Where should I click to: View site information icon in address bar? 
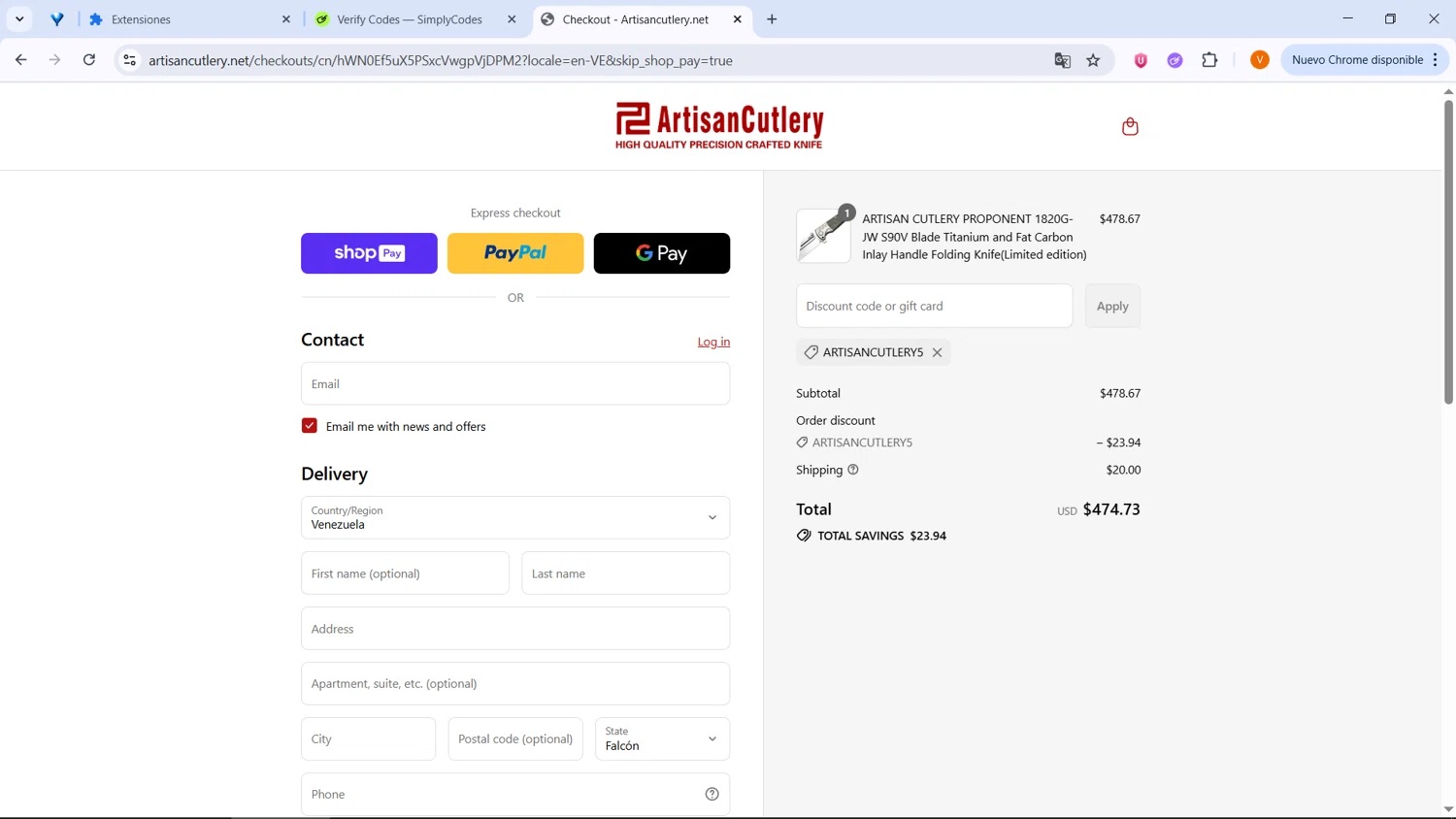[x=129, y=60]
